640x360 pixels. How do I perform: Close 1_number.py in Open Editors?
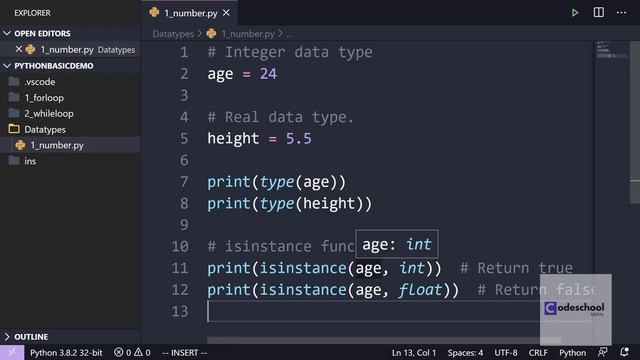coord(18,49)
